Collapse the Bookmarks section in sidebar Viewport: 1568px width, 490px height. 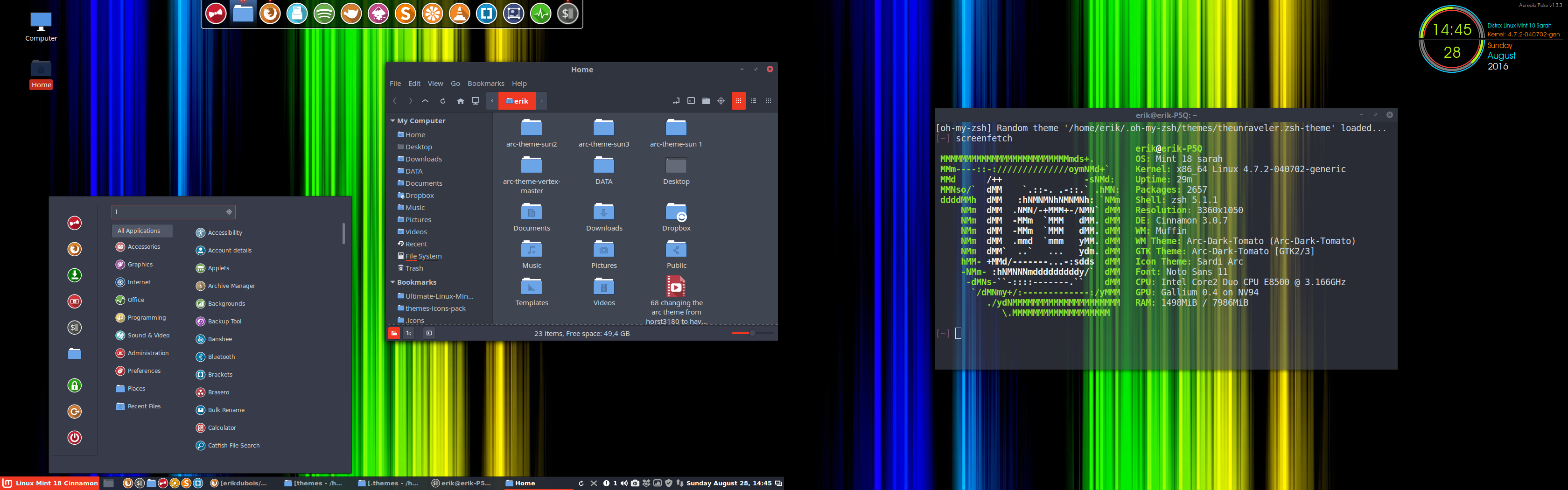392,282
